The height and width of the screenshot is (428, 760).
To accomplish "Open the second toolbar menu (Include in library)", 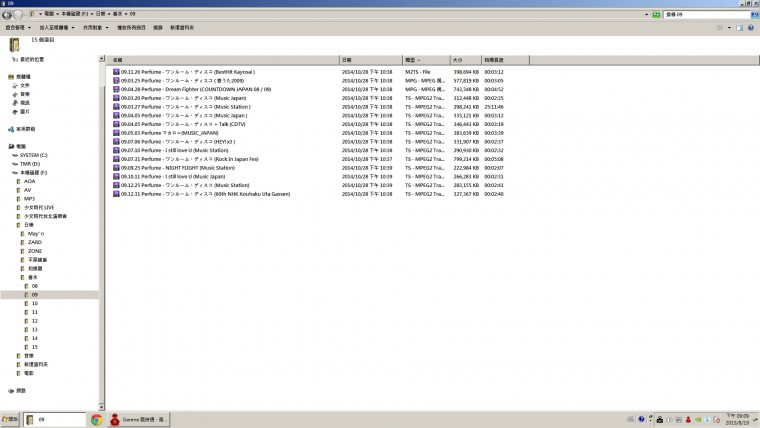I will click(x=57, y=28).
